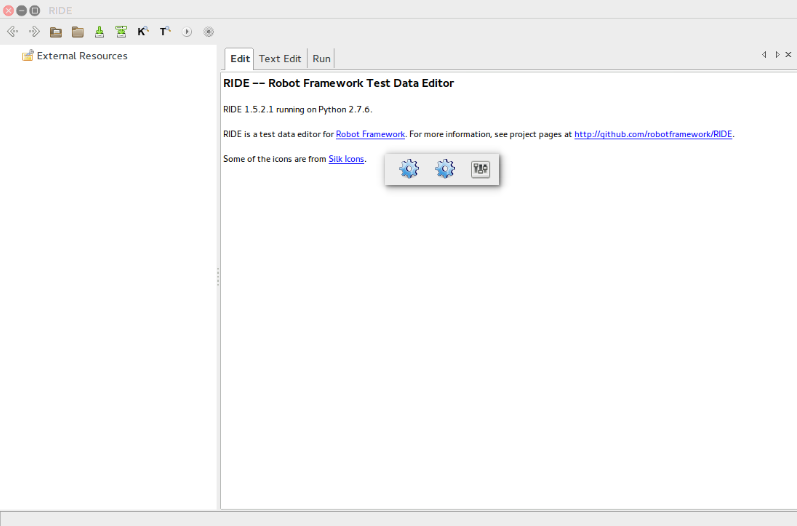Switch to the Text Edit tab
Screen dimensions: 797x526
[280, 58]
